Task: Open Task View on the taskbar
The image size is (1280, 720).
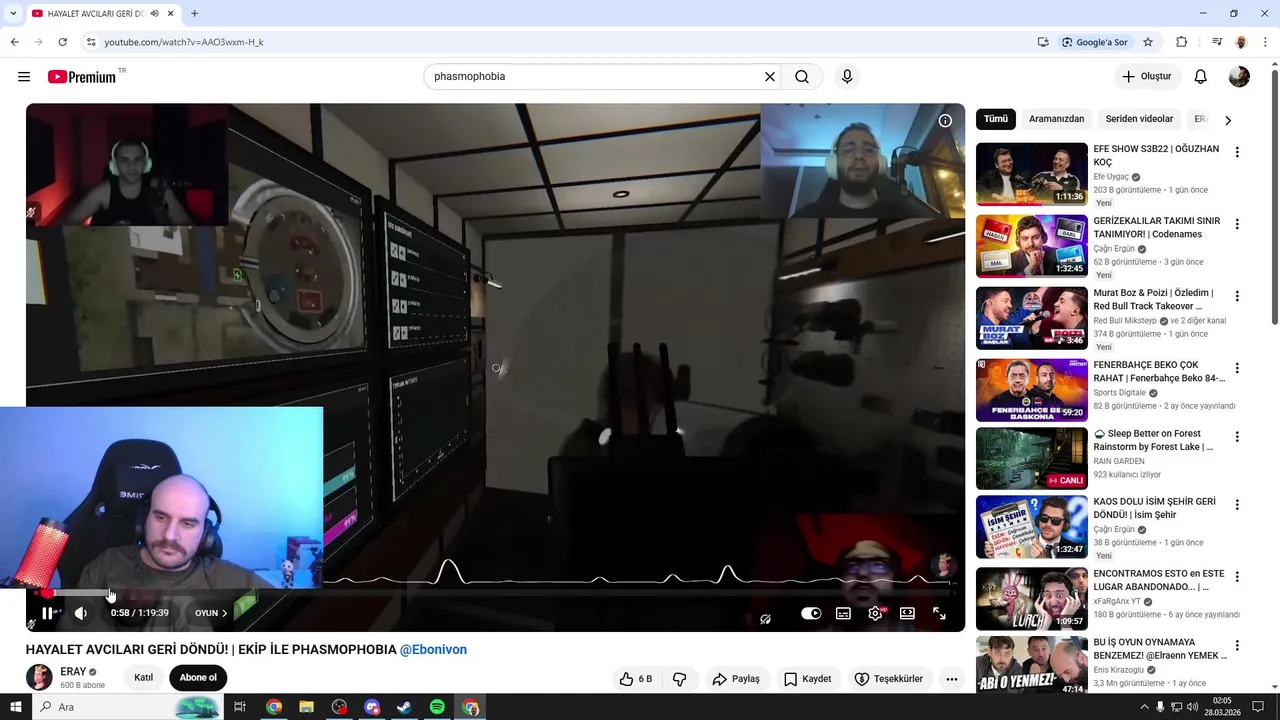Action: click(x=240, y=707)
